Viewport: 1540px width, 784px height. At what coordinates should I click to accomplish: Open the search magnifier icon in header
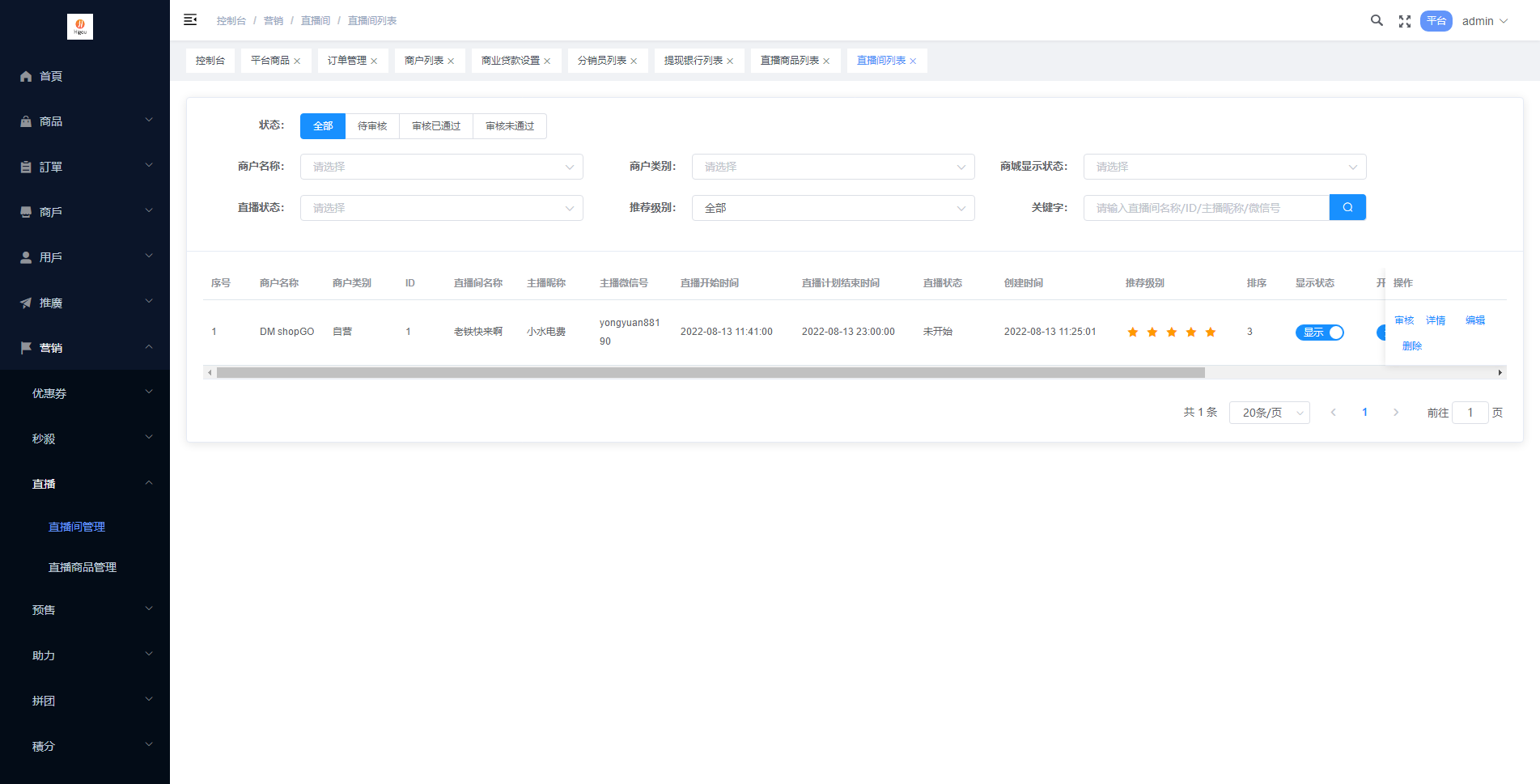pos(1376,21)
